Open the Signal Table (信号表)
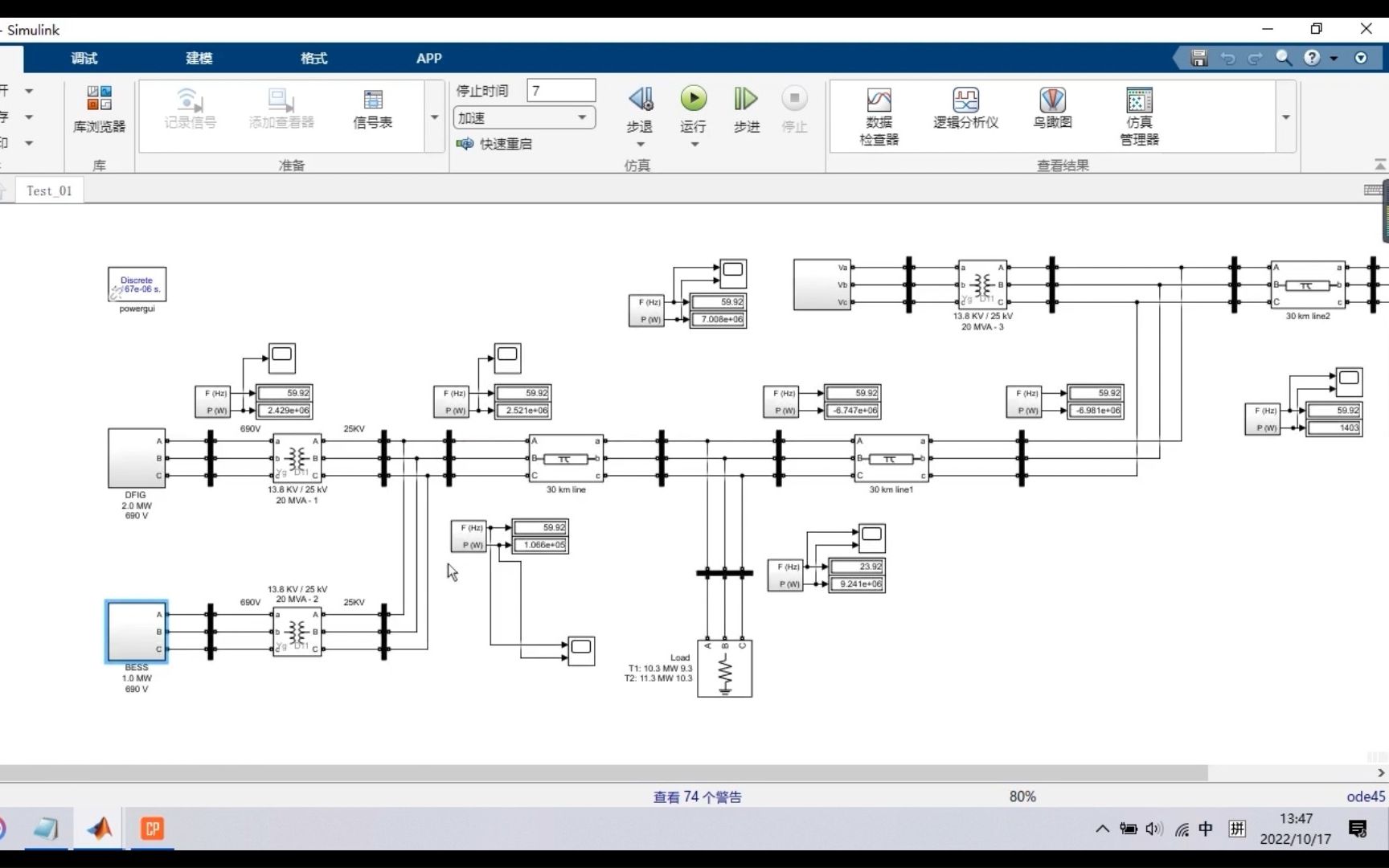This screenshot has width=1389, height=868. coord(373,108)
